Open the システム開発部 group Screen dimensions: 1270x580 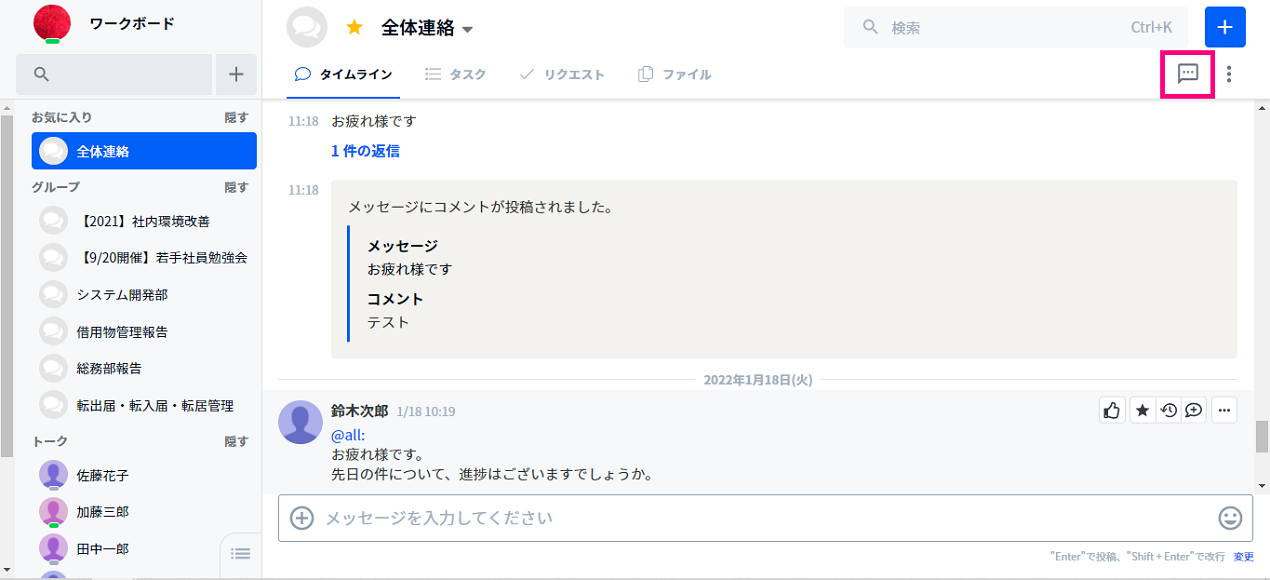click(x=122, y=294)
